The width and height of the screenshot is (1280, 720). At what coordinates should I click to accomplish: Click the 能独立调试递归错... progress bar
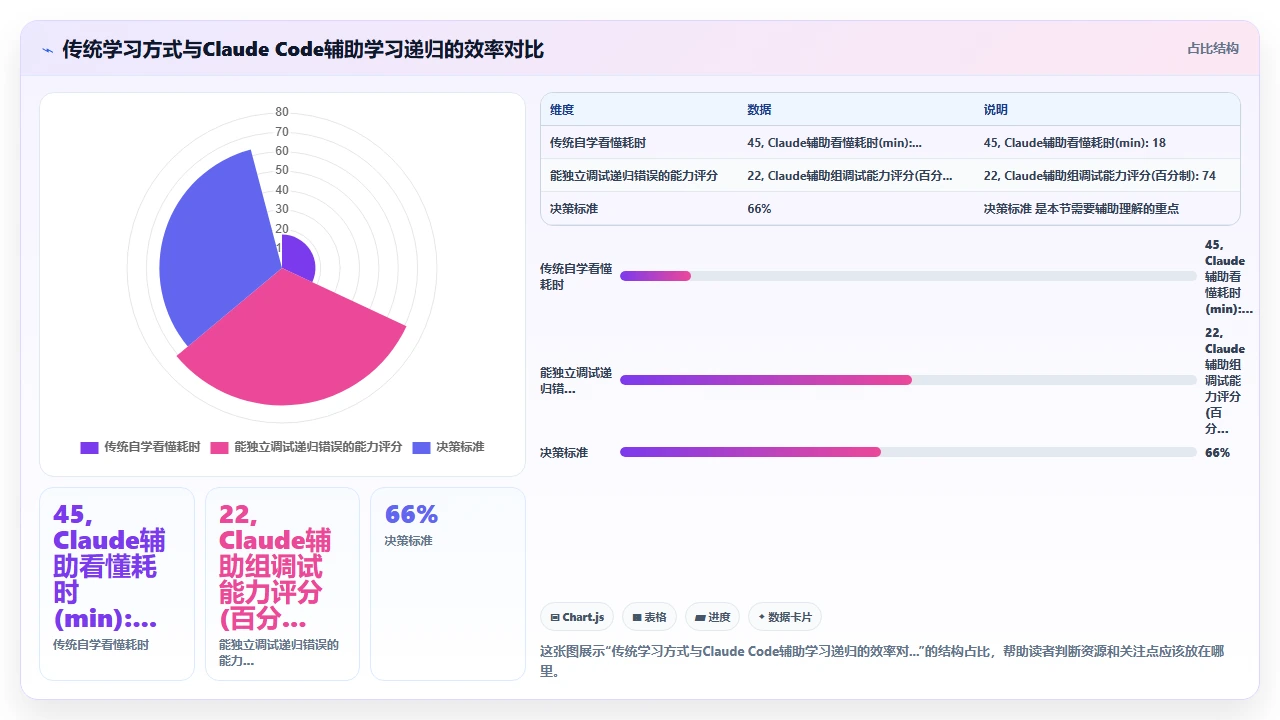pyautogui.click(x=908, y=380)
